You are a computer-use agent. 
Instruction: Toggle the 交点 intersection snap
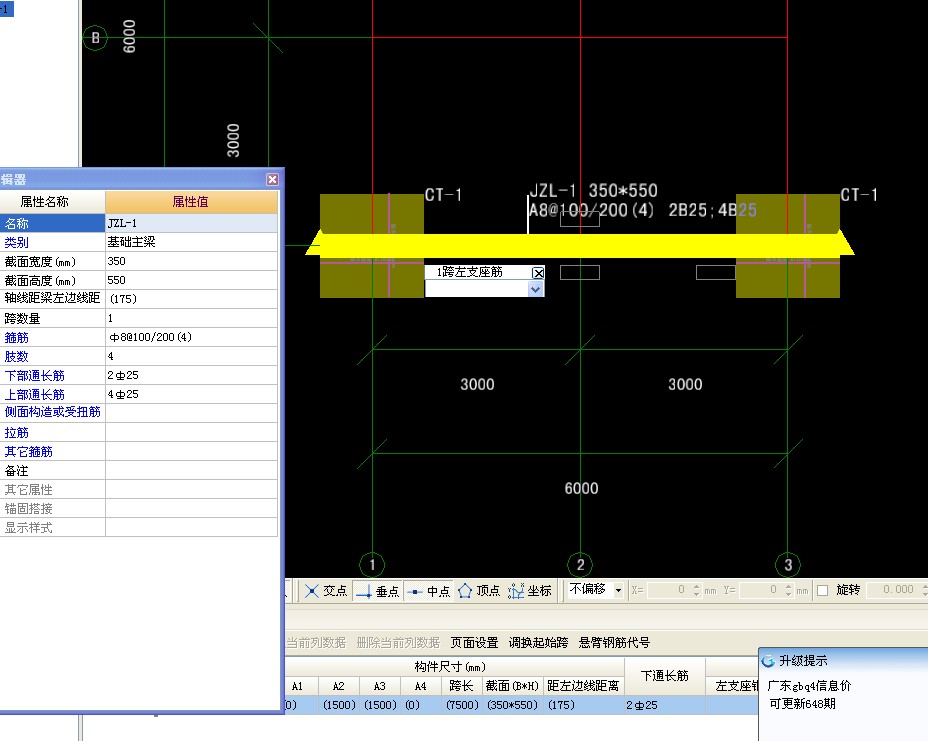pos(326,591)
